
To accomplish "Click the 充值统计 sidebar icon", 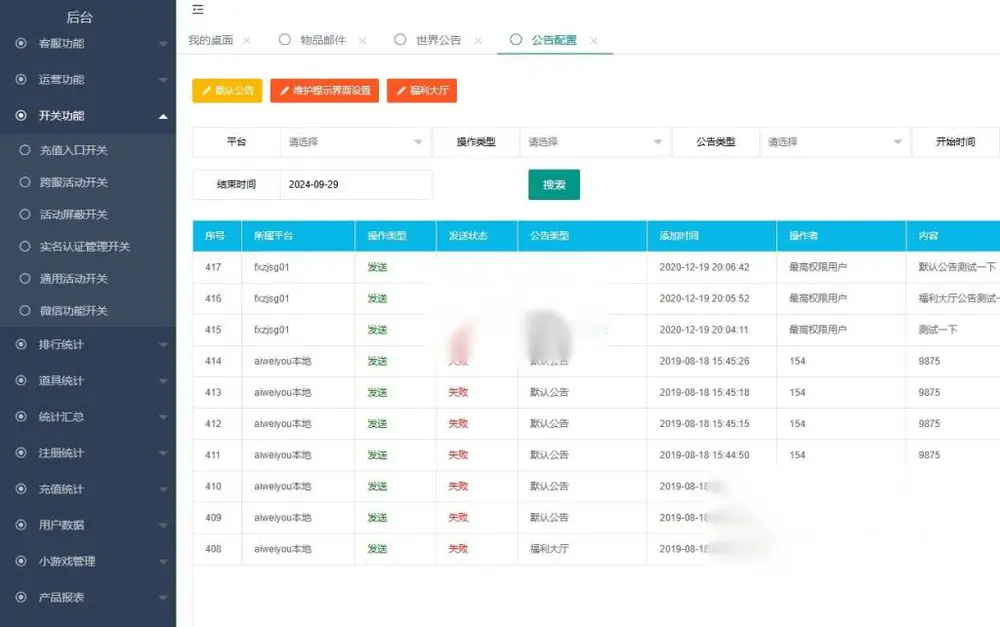I will pos(21,489).
